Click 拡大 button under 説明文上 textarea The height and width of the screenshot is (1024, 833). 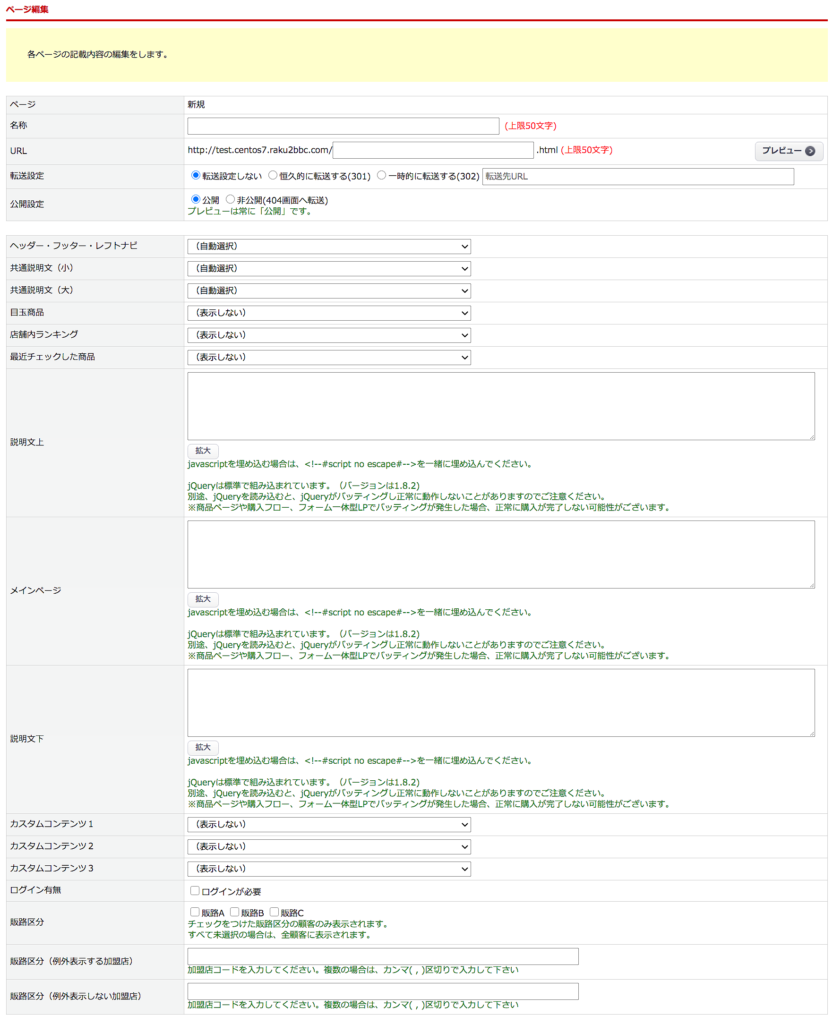(202, 451)
